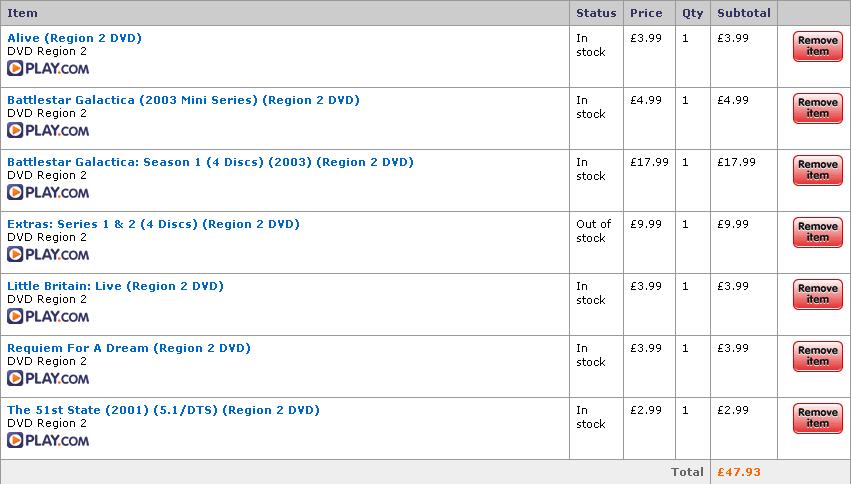The image size is (851, 484).
Task: Remove Alive from the basket
Action: [x=817, y=46]
